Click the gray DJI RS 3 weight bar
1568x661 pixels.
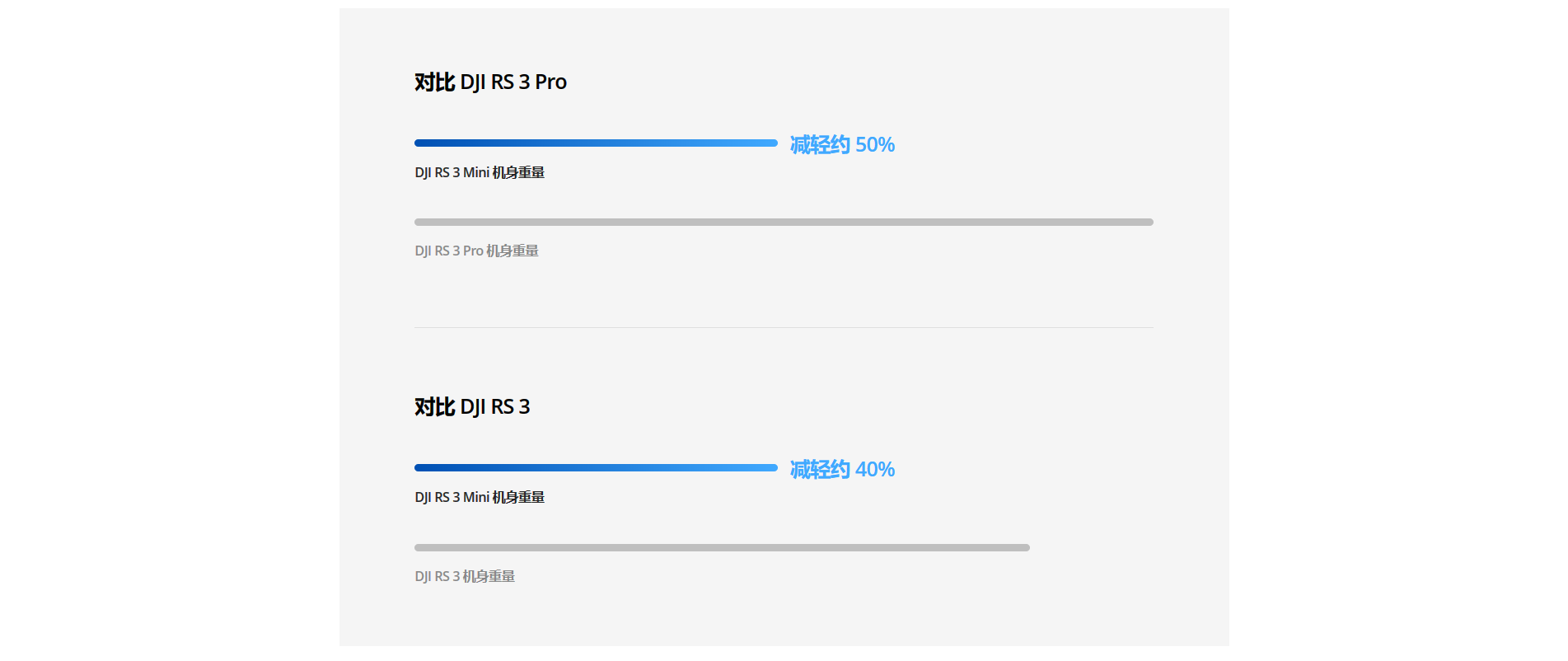(x=722, y=548)
